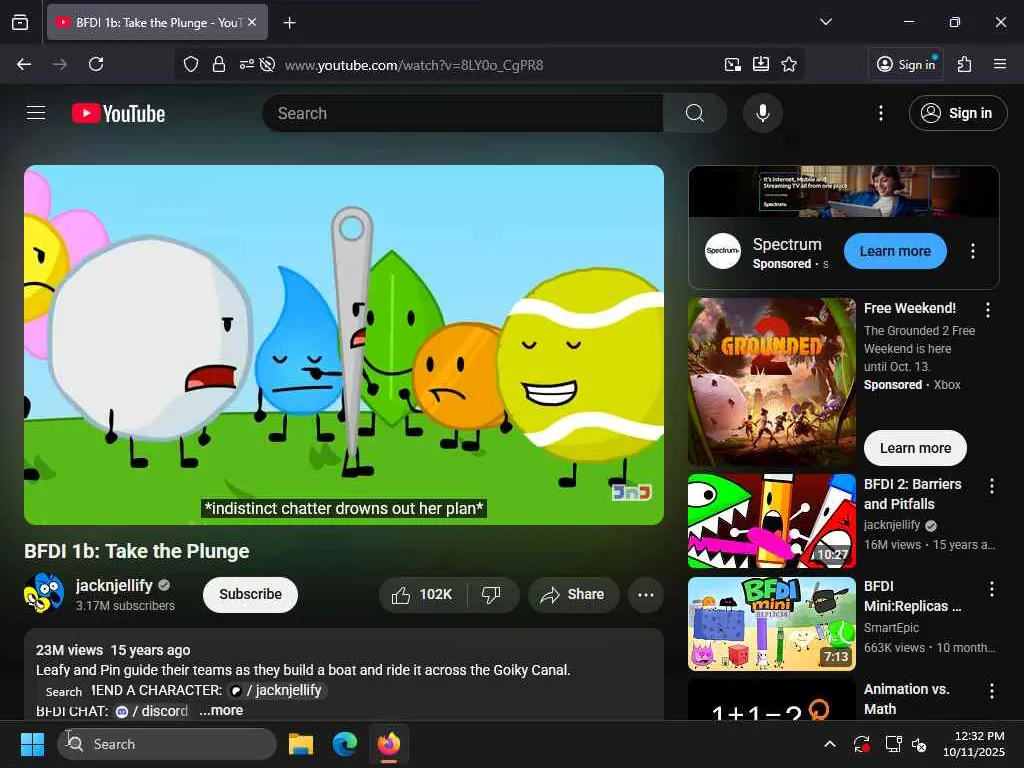The image size is (1024, 768).
Task: Open options for Animation vs. Math
Action: 991,691
